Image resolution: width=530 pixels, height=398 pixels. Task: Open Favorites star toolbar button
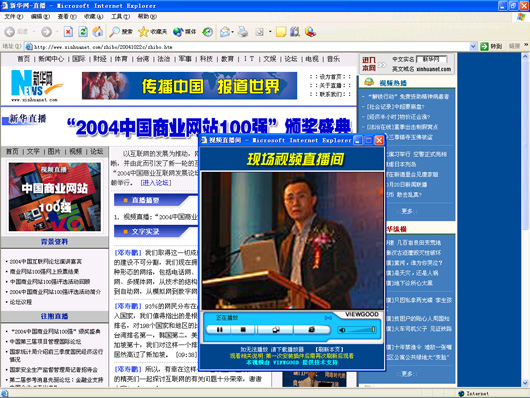coord(152,32)
